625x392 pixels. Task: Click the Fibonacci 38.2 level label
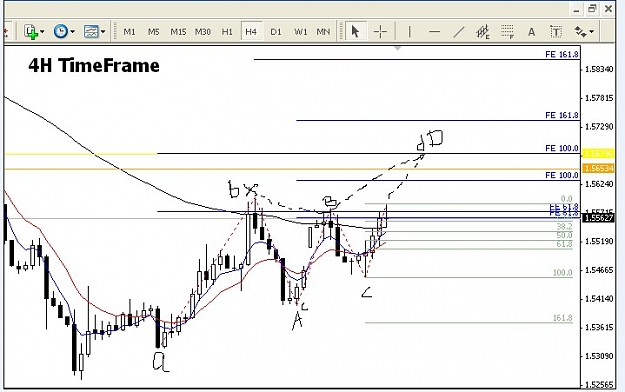click(x=564, y=226)
